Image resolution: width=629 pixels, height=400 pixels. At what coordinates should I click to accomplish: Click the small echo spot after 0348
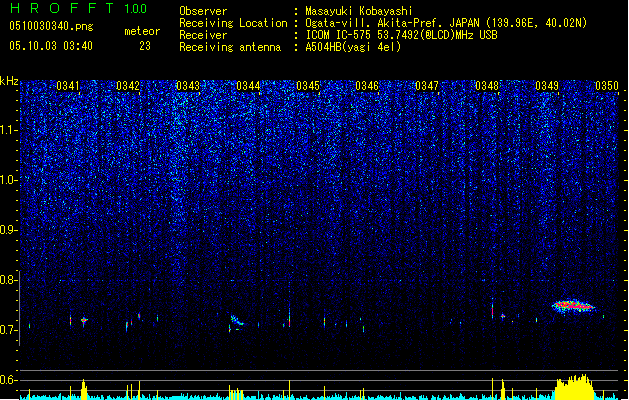(x=503, y=316)
